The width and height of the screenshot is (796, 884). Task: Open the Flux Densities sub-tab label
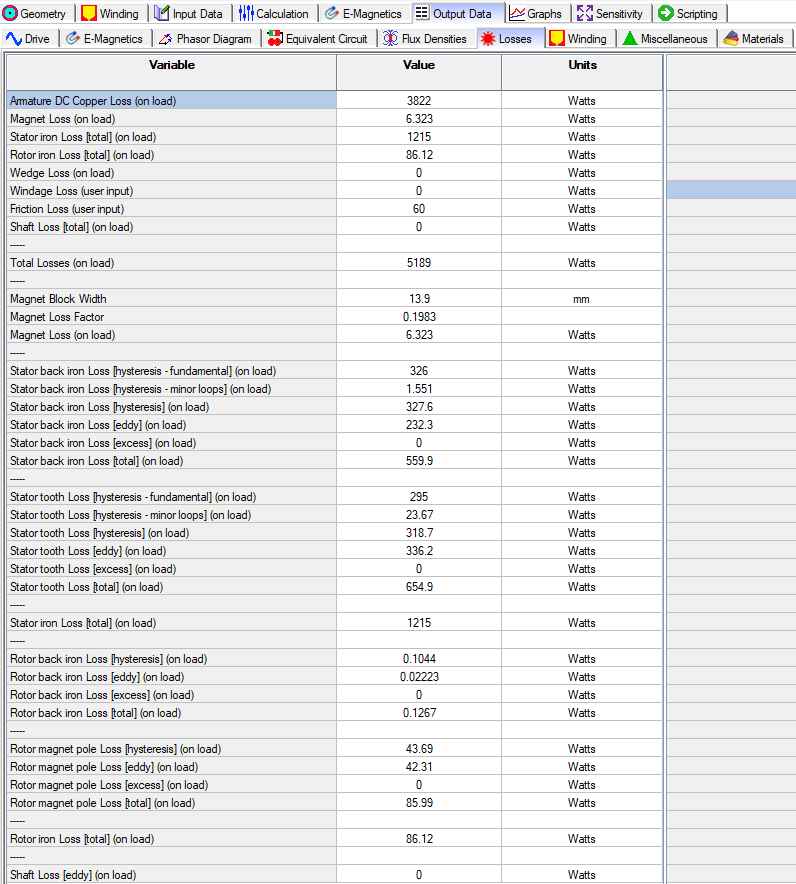434,39
